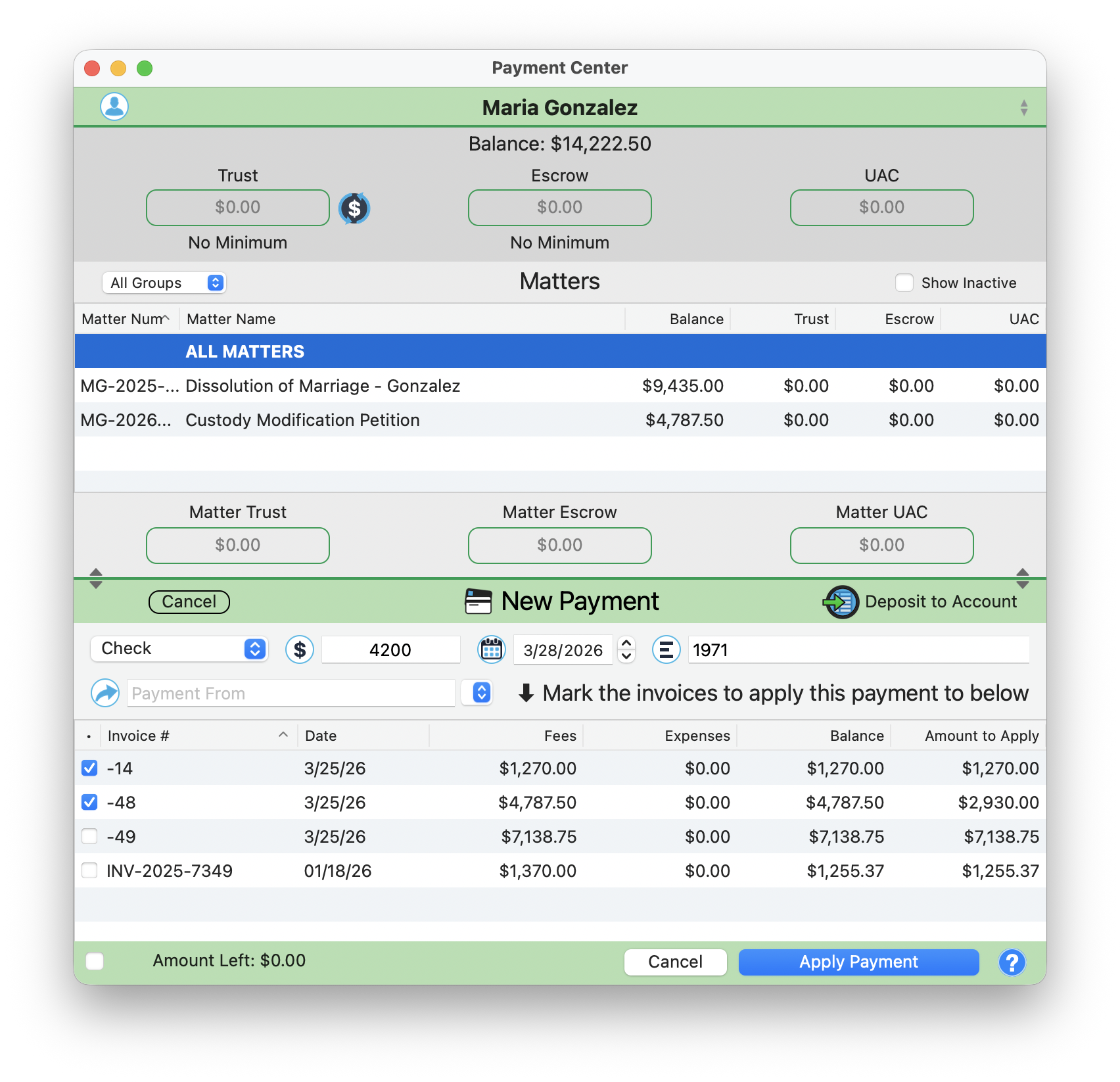Screen dimensions: 1120x1082
Task: Click the dollar sign icon before the amount field
Action: coord(300,649)
